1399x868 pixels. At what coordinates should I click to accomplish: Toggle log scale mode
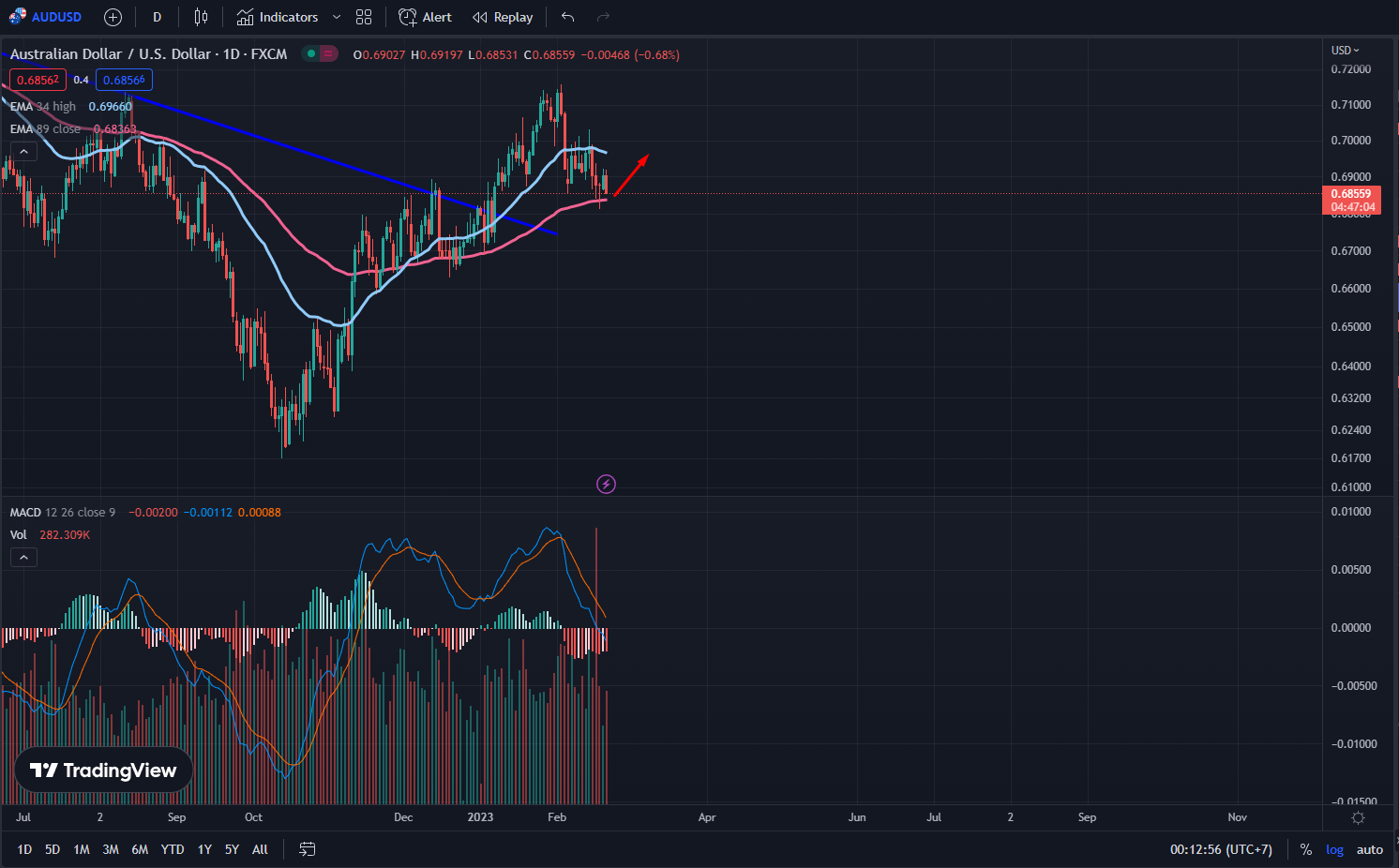pyautogui.click(x=1334, y=849)
